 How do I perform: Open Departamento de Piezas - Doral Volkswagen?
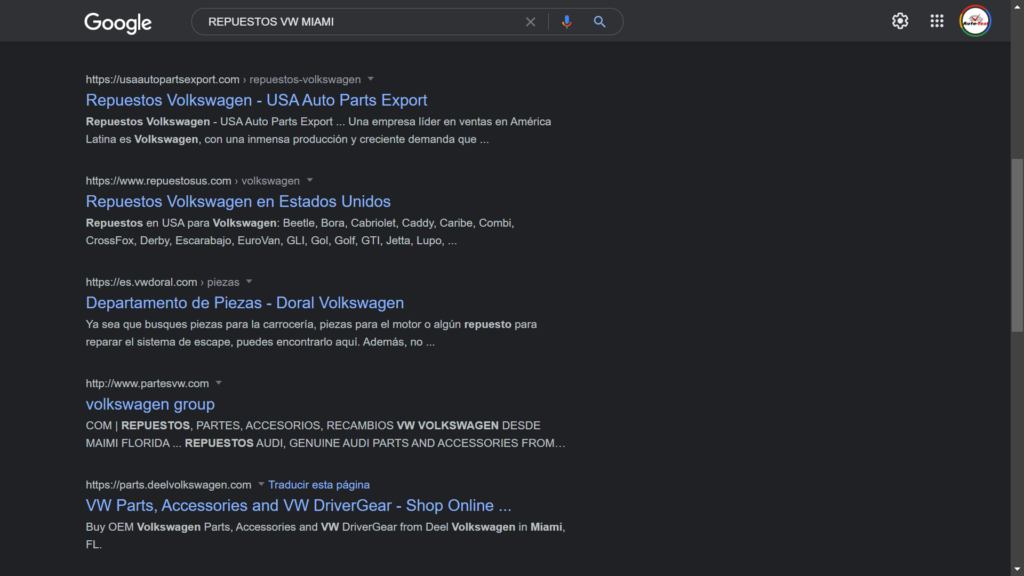(245, 303)
